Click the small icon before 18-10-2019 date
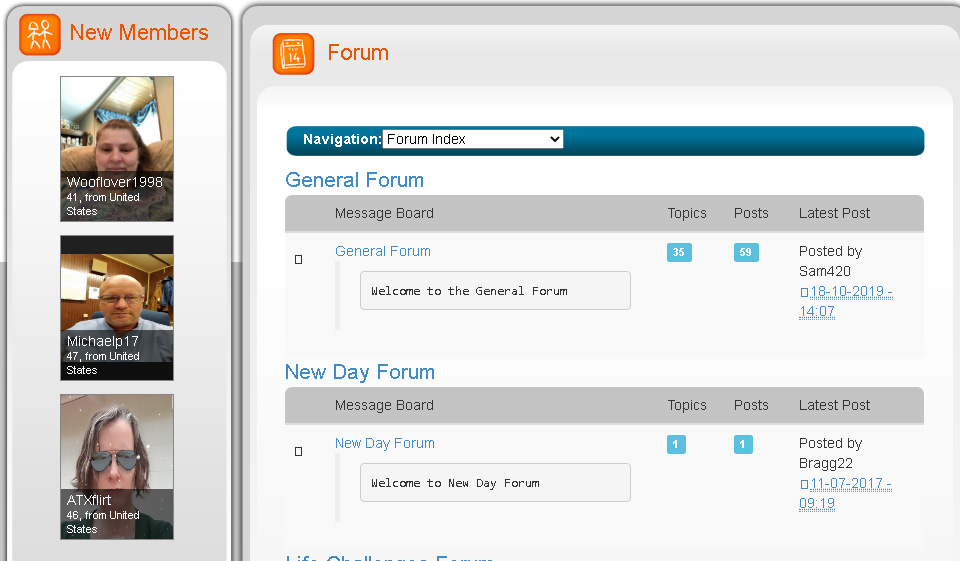 point(803,293)
